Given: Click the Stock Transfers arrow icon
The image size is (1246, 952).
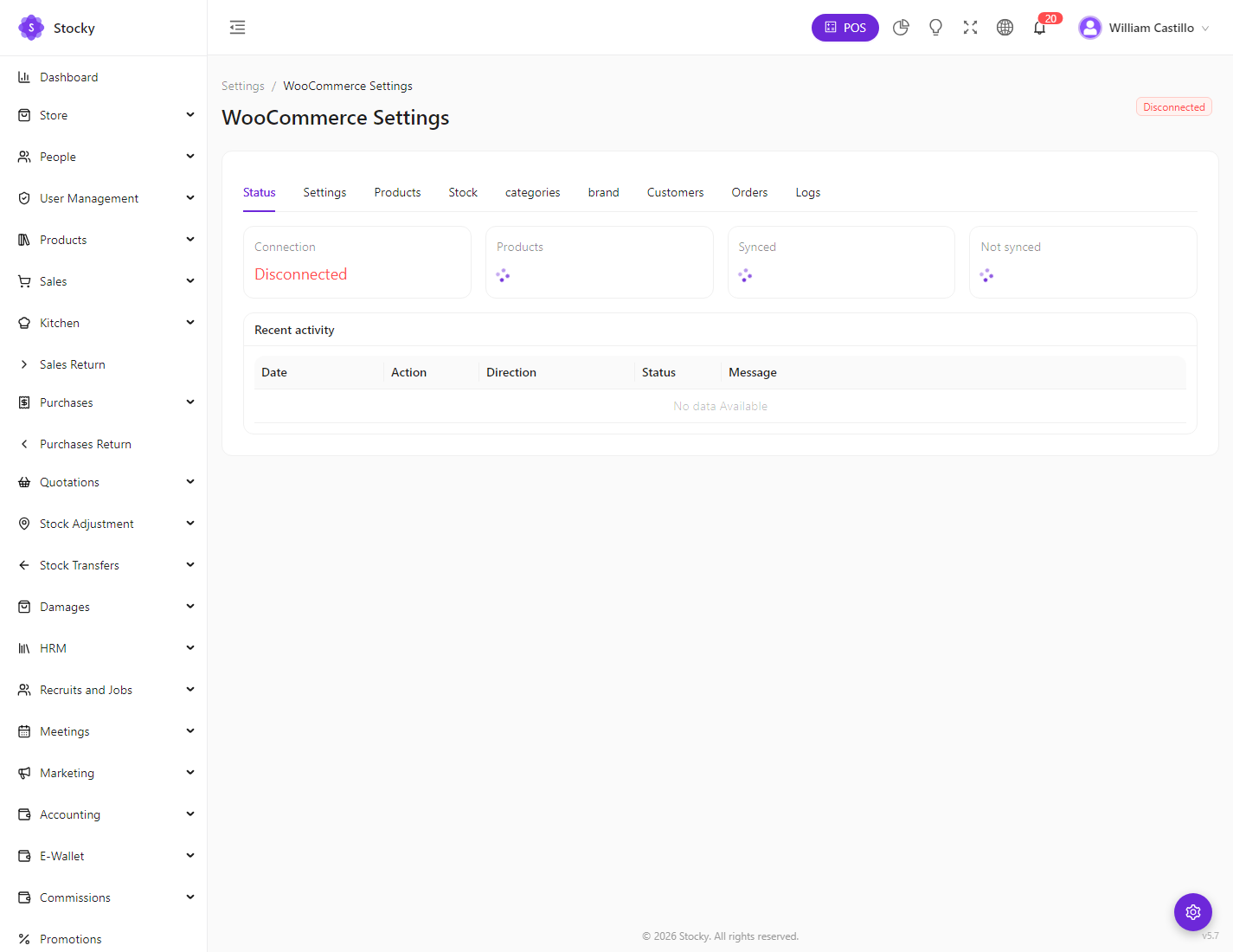Looking at the screenshot, I should pos(24,565).
